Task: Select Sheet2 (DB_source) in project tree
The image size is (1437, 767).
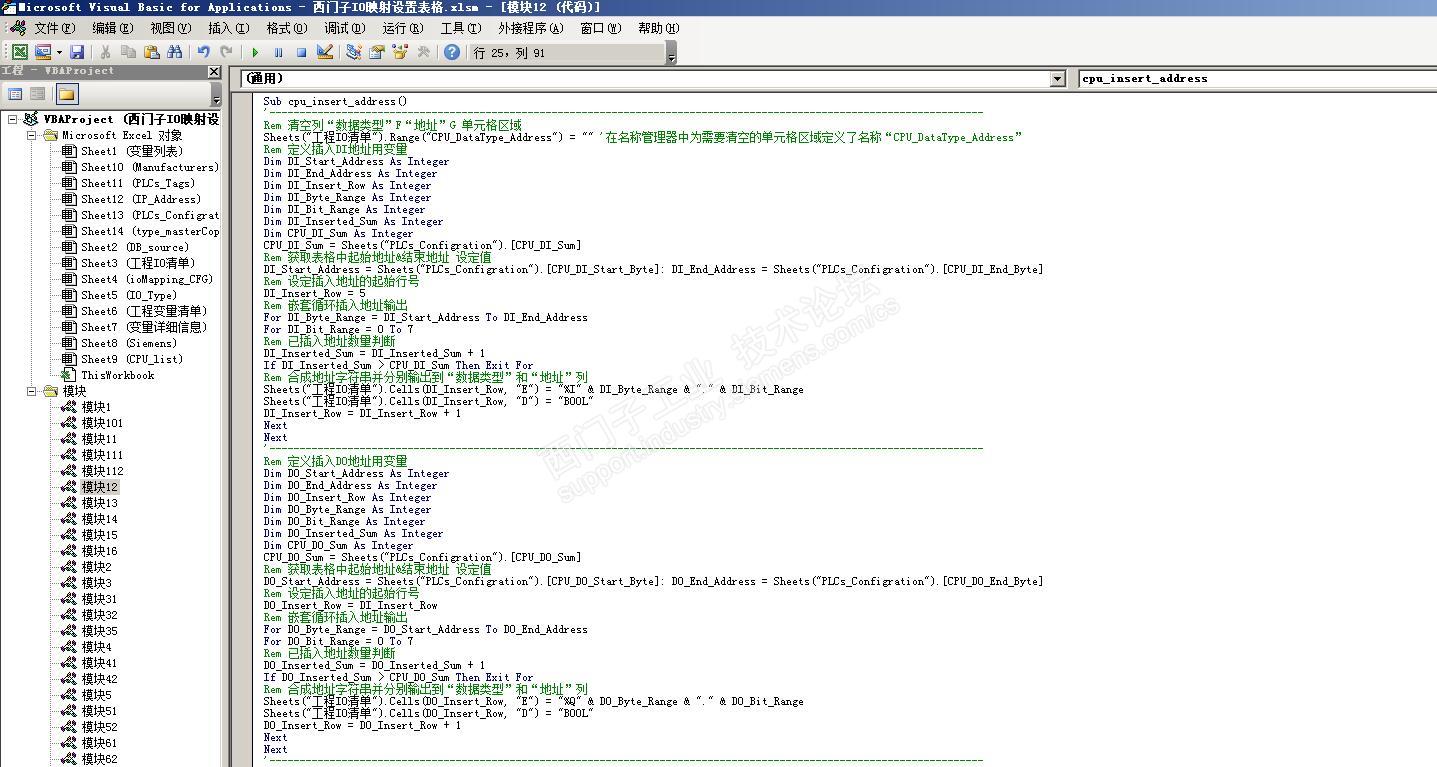Action: tap(135, 247)
